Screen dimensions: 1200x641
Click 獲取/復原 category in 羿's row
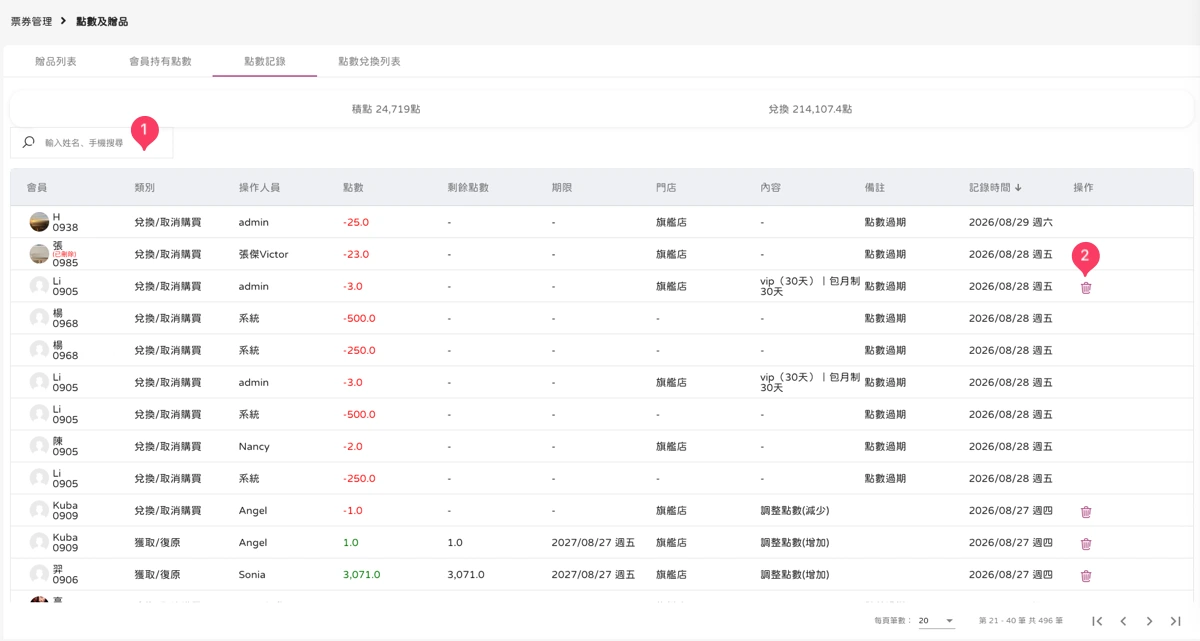(x=158, y=574)
